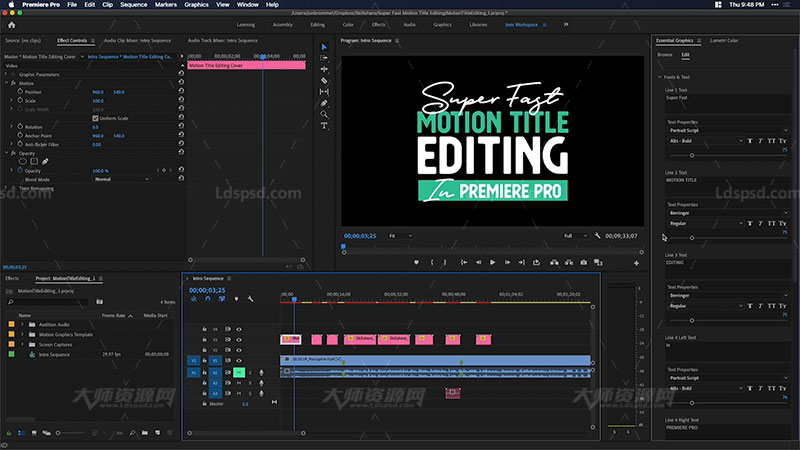Click New Item icon in Project panel
Image resolution: width=800 pixels, height=450 pixels.
(157, 433)
